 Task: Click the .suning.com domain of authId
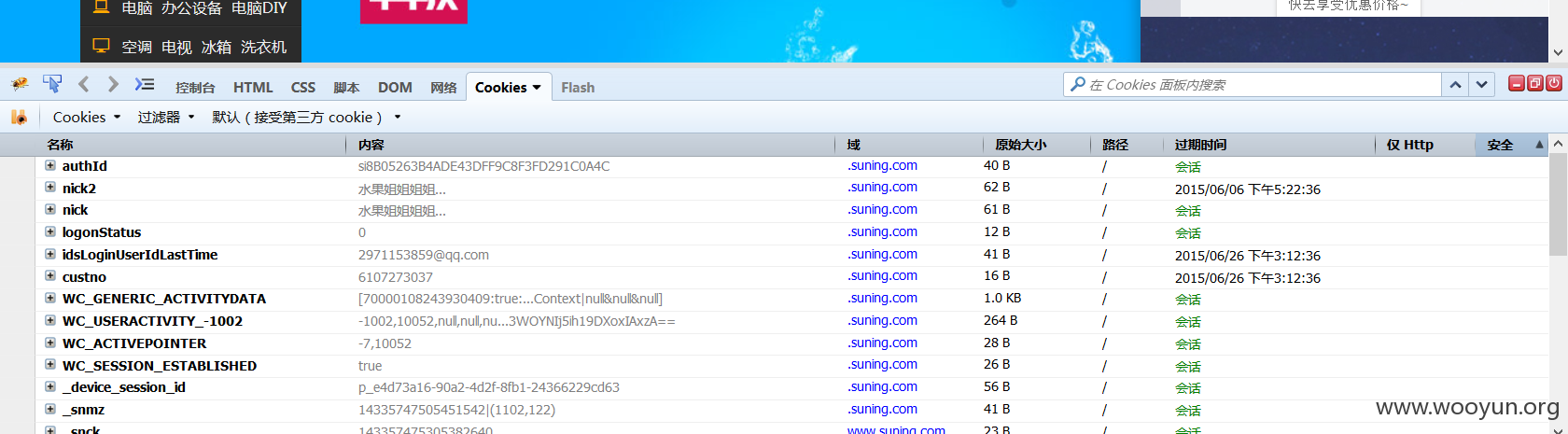[882, 165]
